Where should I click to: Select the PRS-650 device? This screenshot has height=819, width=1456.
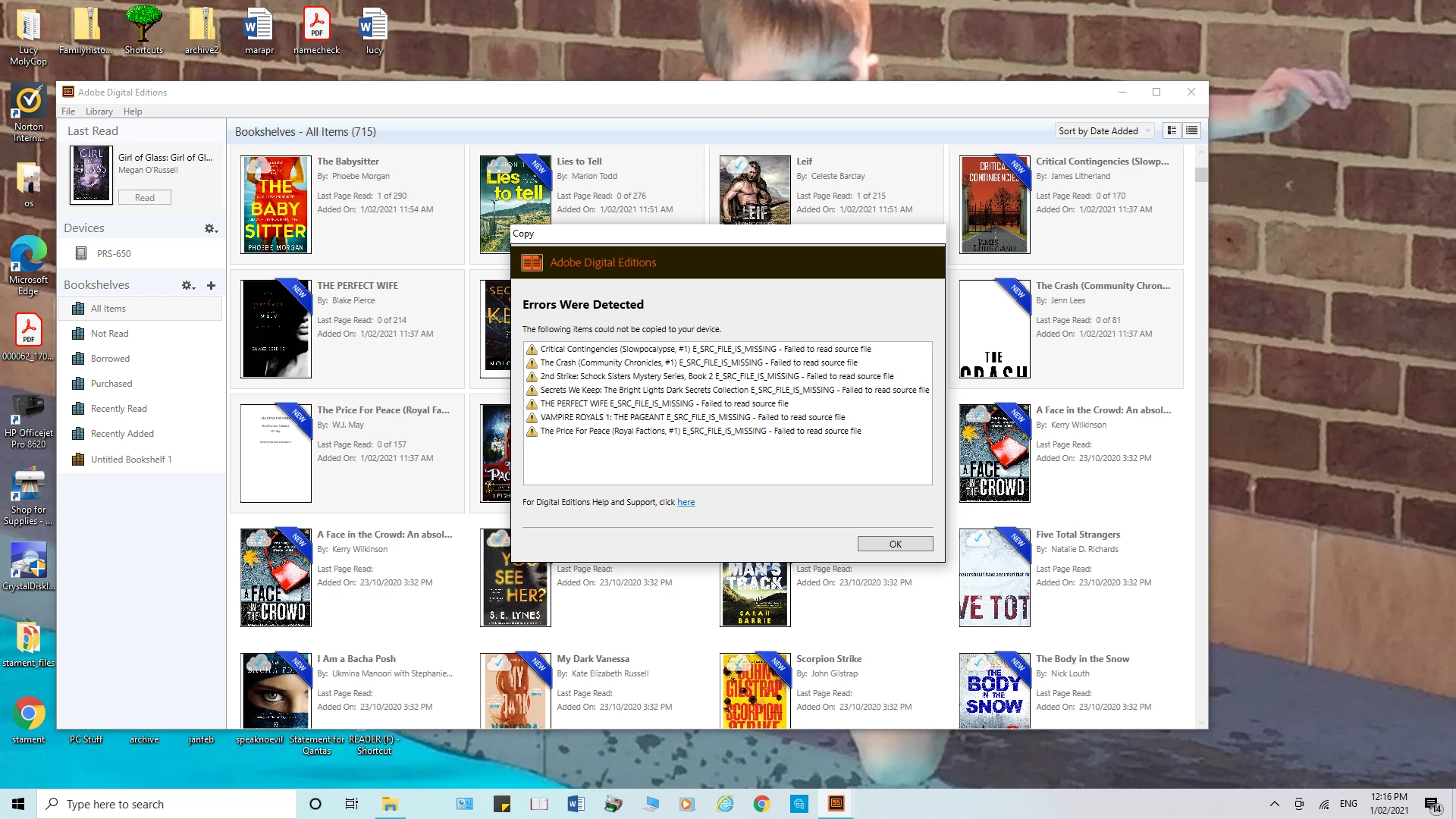coord(114,253)
